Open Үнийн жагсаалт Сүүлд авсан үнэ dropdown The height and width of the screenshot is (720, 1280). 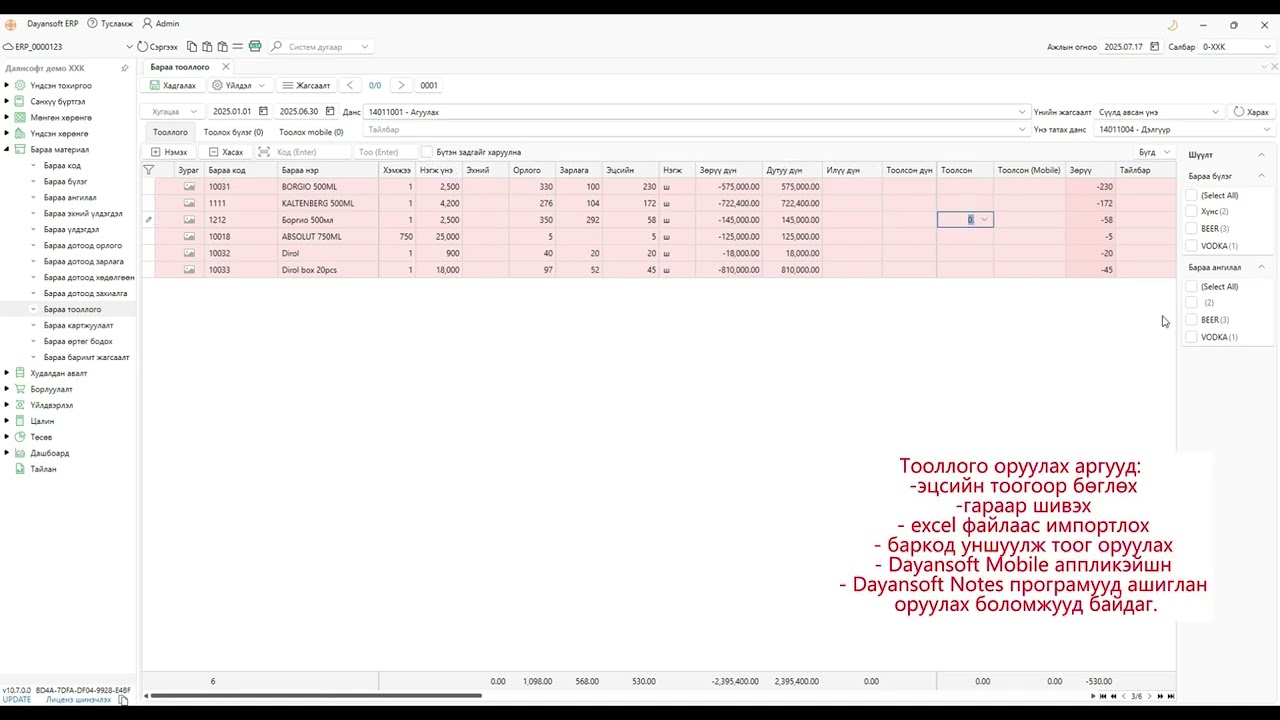1159,112
